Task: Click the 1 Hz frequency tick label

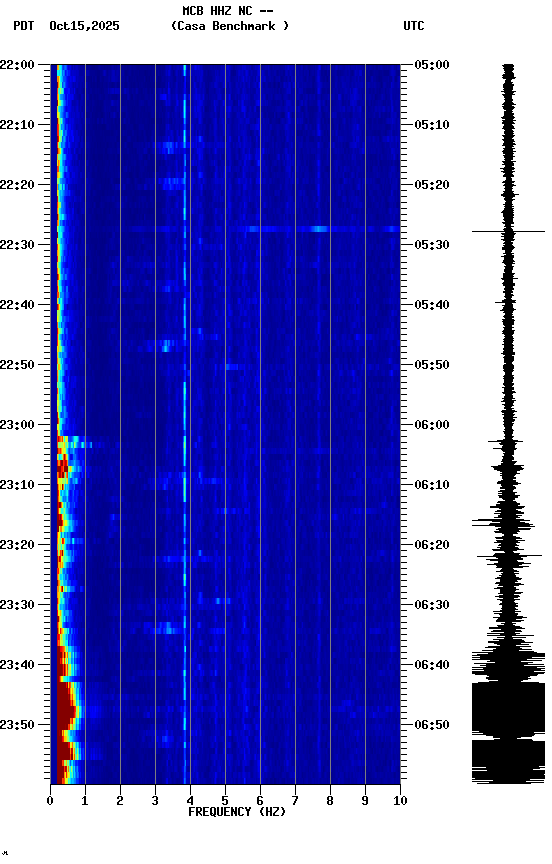Action: pos(85,802)
